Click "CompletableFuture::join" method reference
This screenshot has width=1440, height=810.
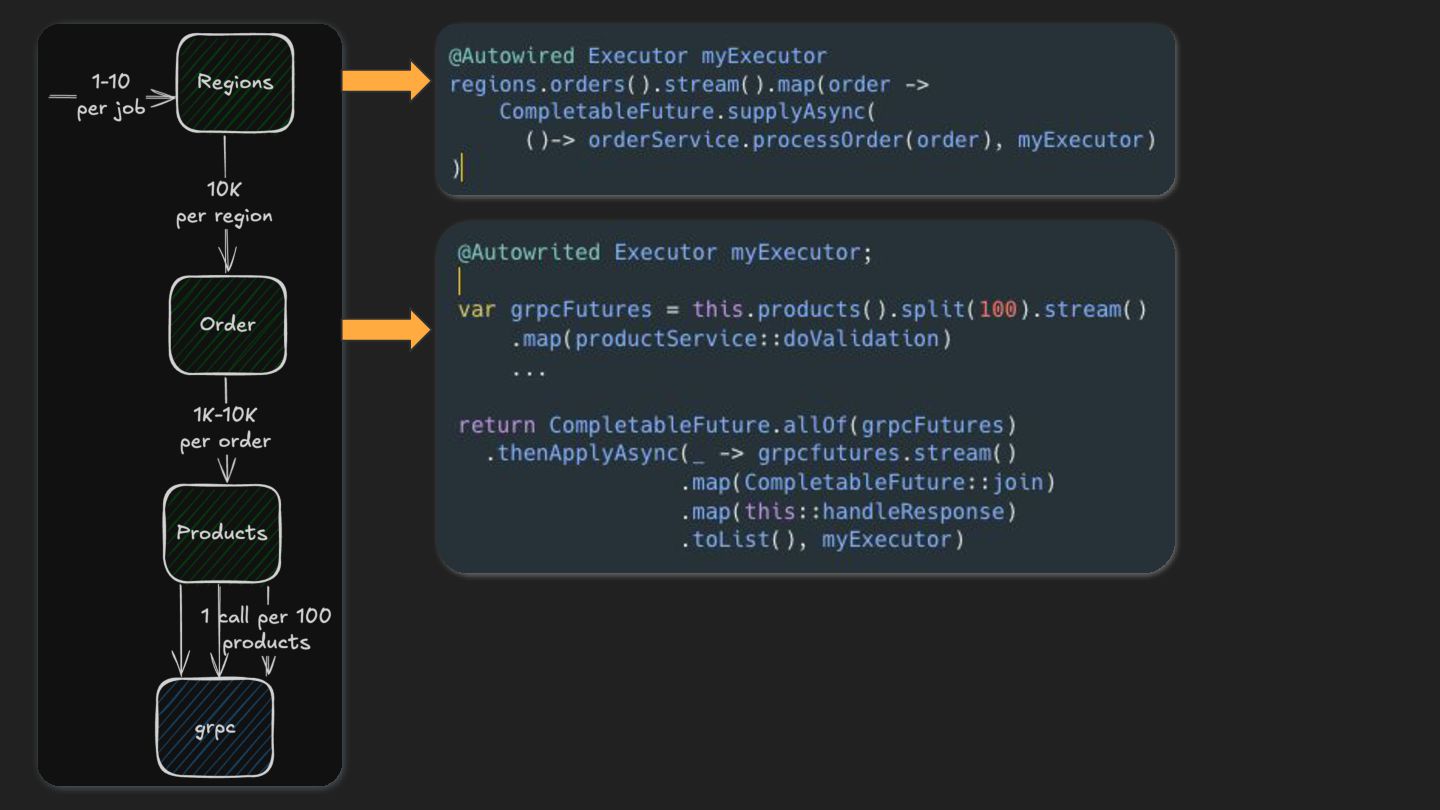893,483
